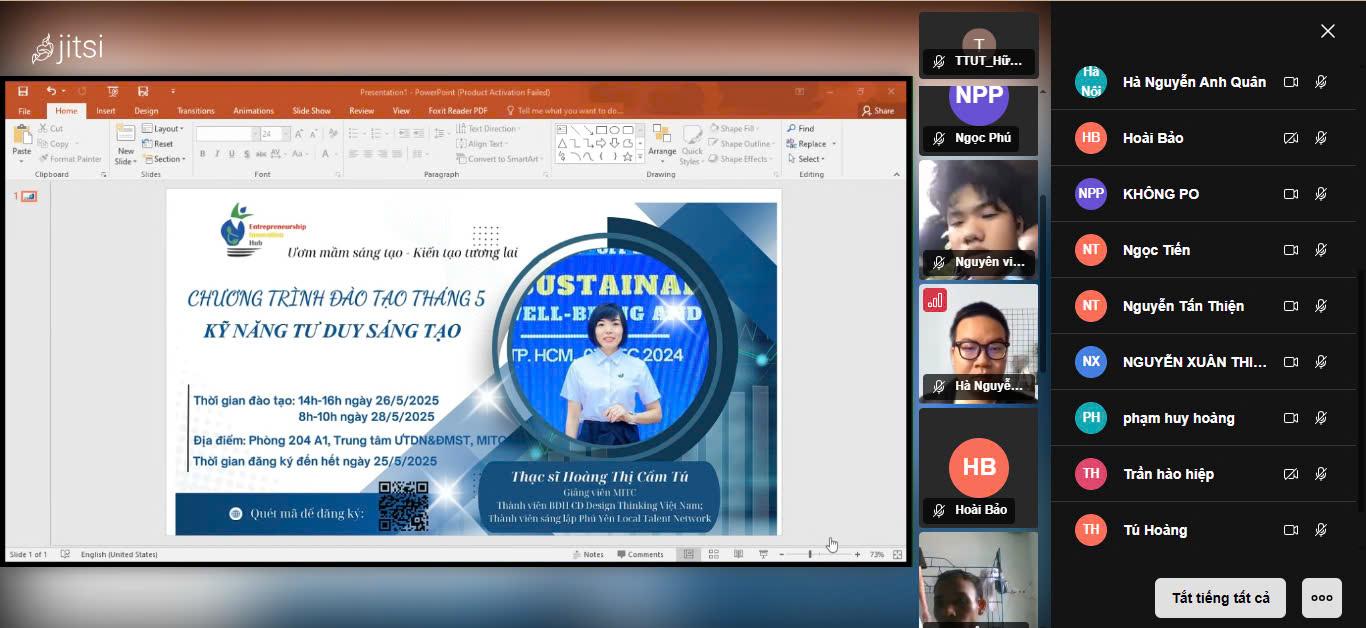Click the Share button in PowerPoint
1366x628 pixels.
[x=878, y=111]
